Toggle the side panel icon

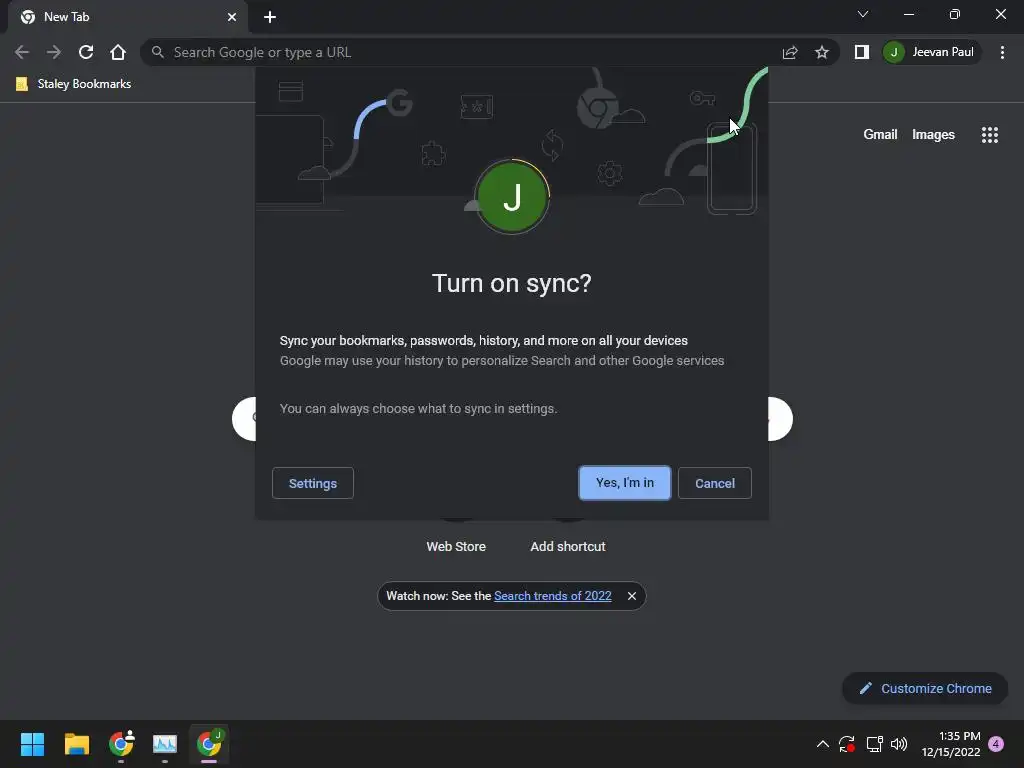tap(861, 52)
